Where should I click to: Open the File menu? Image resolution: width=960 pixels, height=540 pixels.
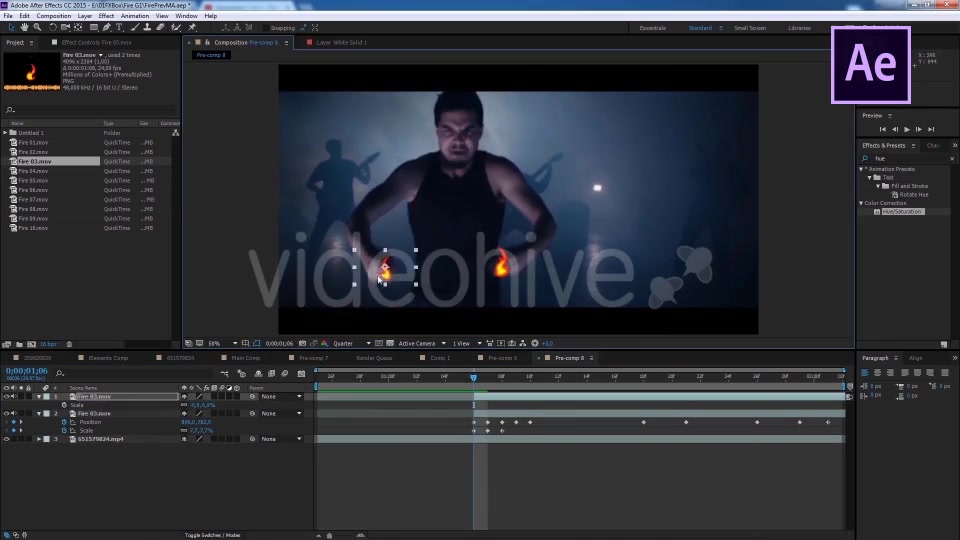click(x=8, y=16)
